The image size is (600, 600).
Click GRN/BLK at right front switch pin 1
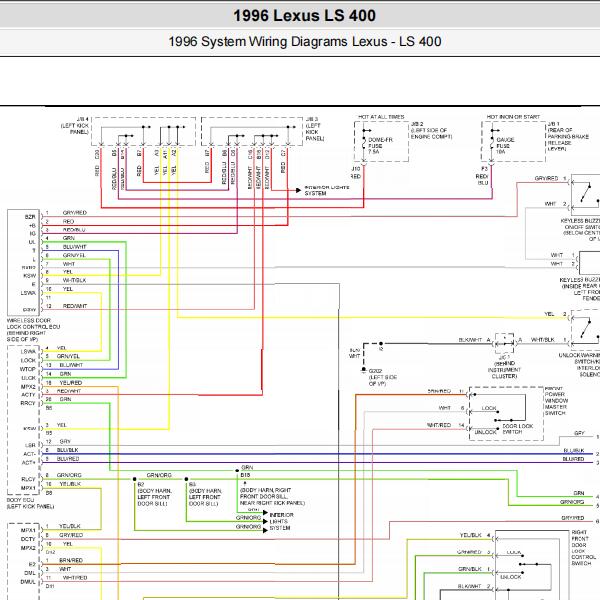click(x=469, y=569)
